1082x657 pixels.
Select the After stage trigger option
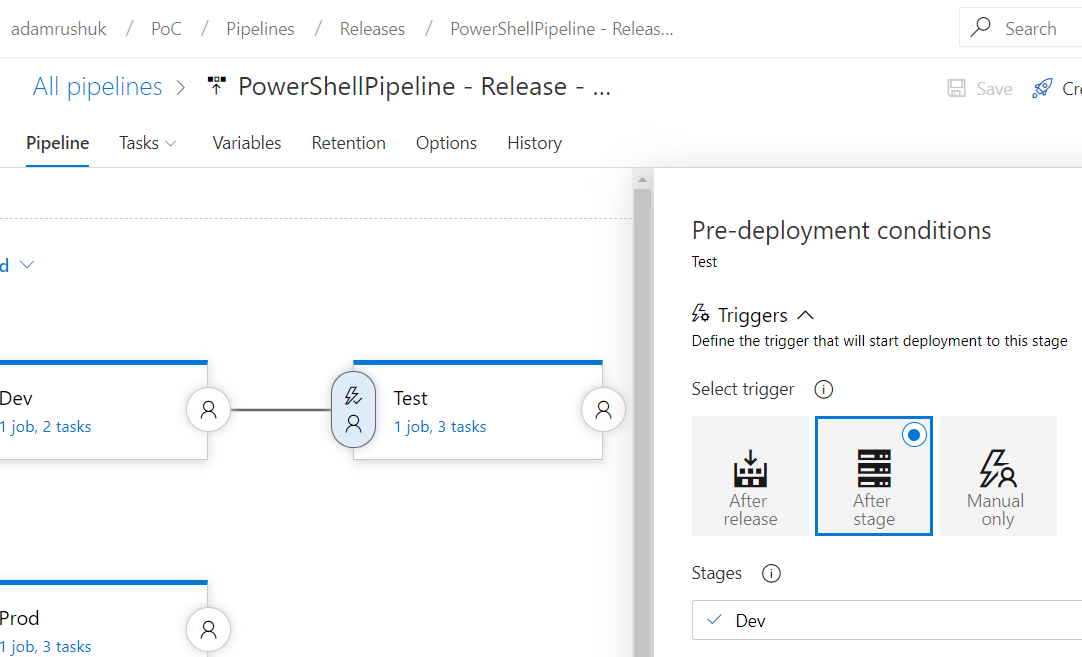[x=874, y=475]
